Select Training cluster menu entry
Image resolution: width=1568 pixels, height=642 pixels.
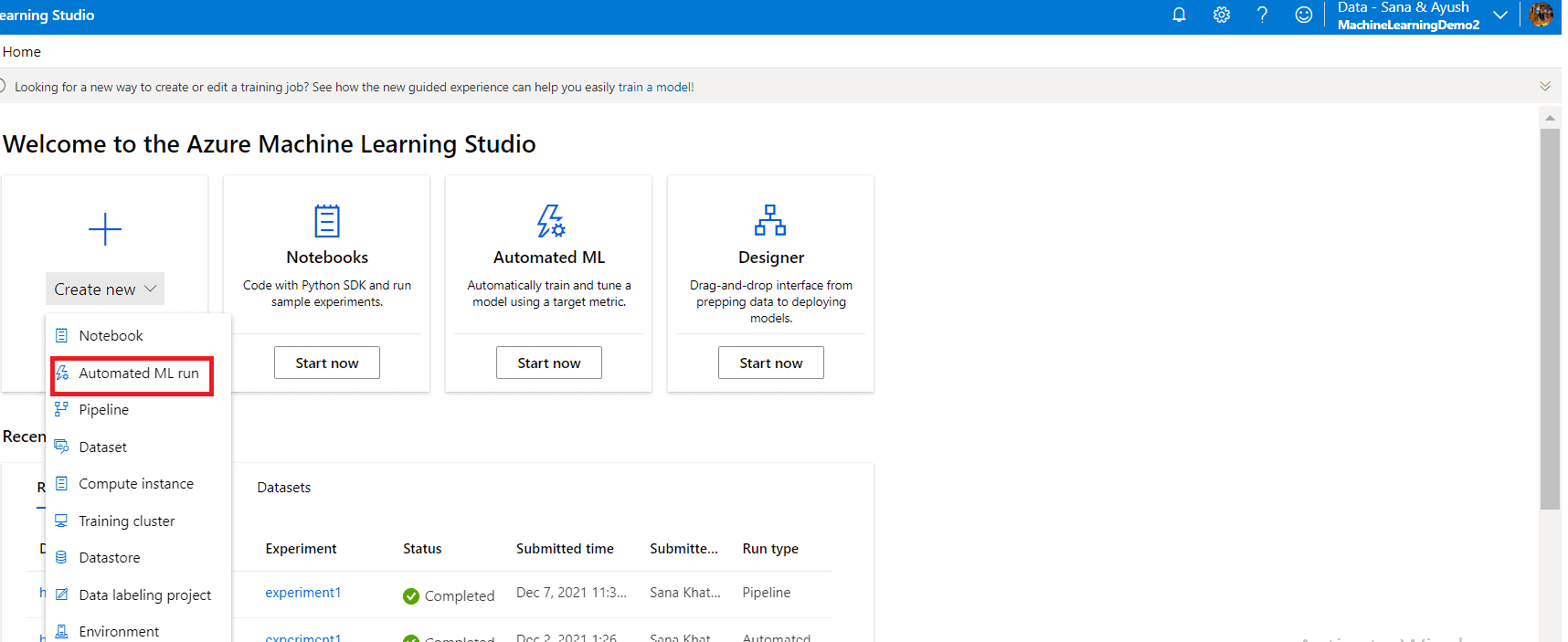pyautogui.click(x=138, y=521)
